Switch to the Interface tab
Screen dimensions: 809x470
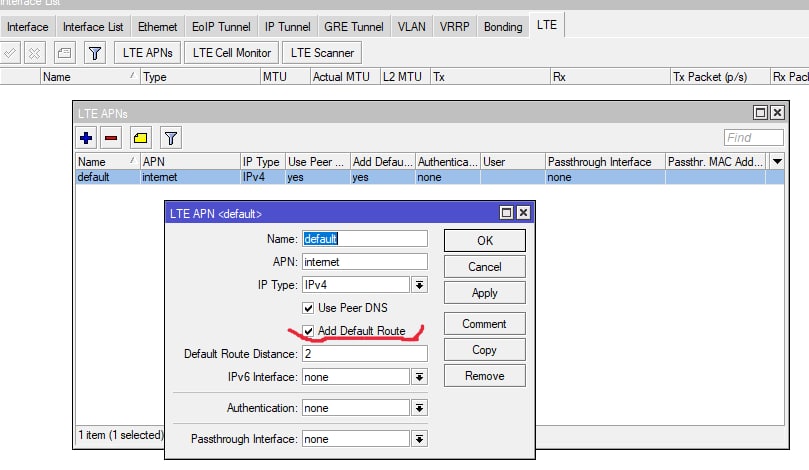(x=27, y=27)
